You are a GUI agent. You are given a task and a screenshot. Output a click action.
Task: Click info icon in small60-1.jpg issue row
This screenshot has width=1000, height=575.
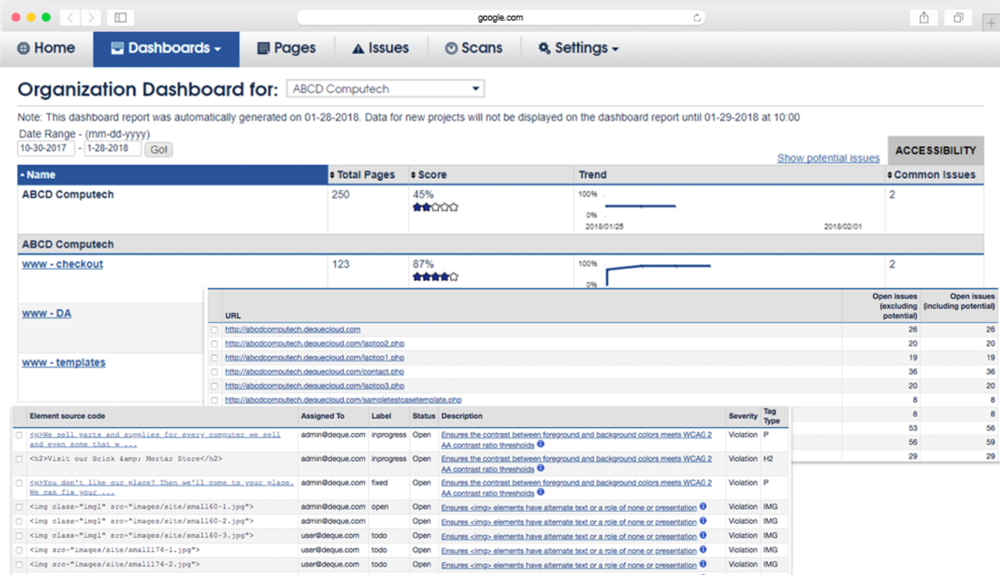[703, 506]
